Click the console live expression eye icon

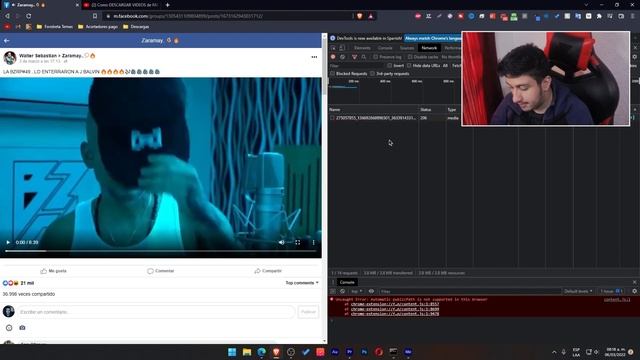click(x=371, y=291)
